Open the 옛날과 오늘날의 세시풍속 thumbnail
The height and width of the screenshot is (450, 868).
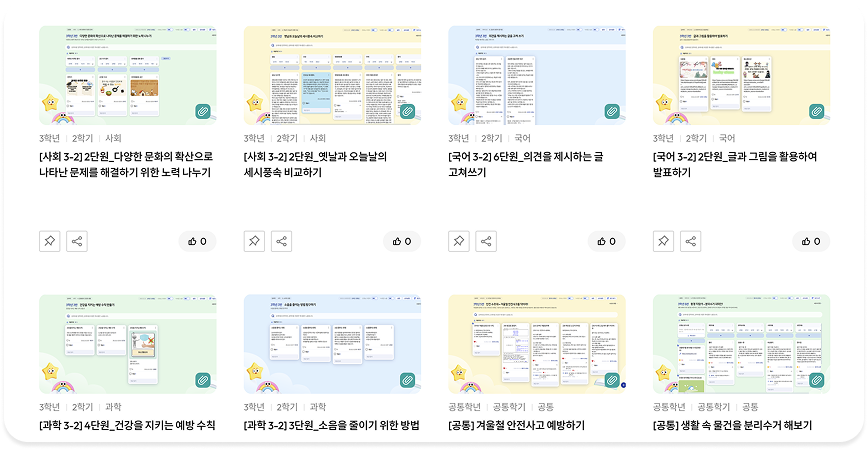332,75
